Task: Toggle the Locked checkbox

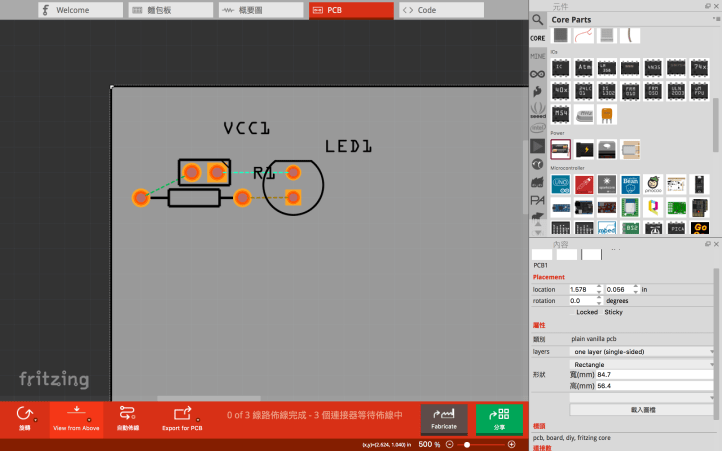Action: pos(572,312)
